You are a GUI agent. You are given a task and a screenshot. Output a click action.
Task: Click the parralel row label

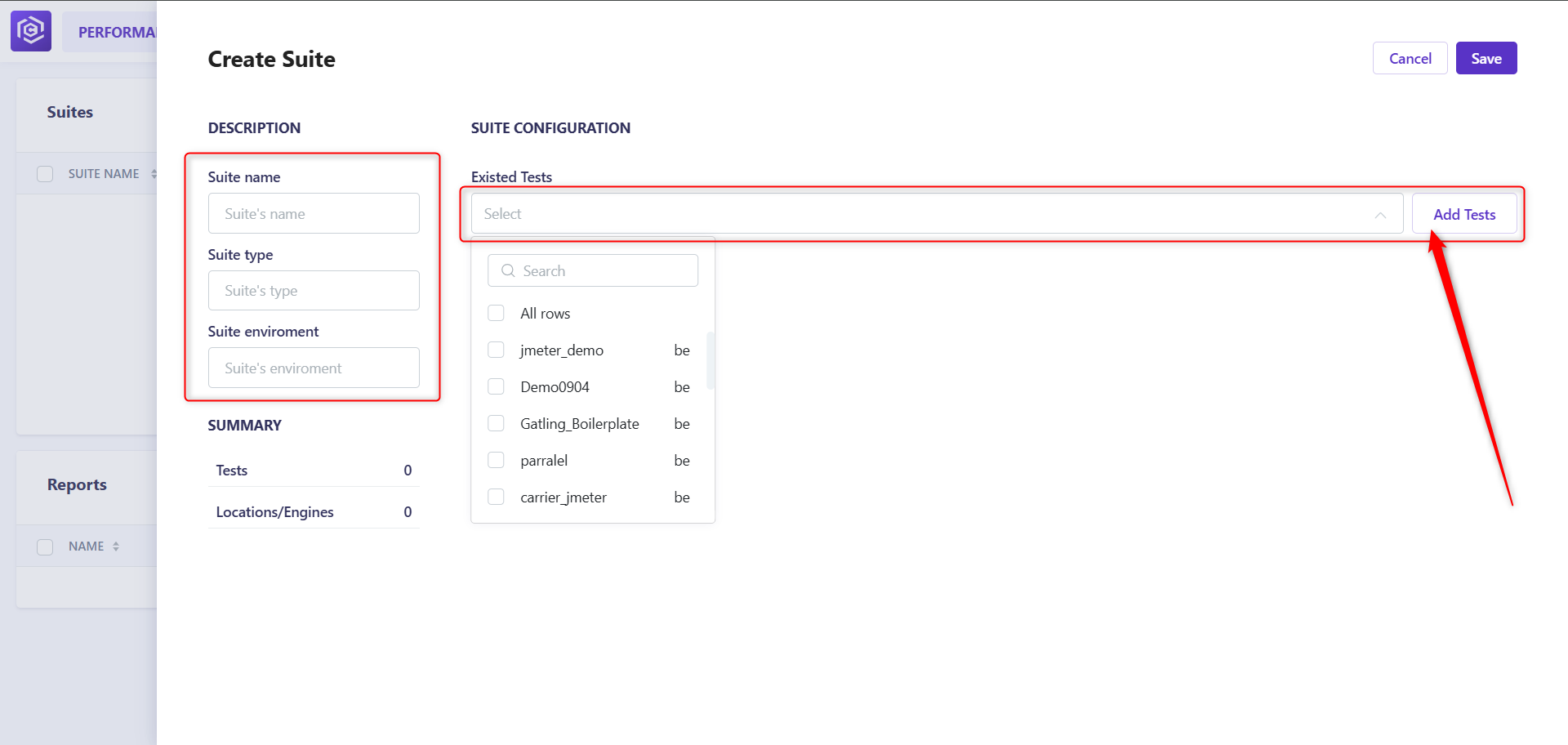pos(544,461)
